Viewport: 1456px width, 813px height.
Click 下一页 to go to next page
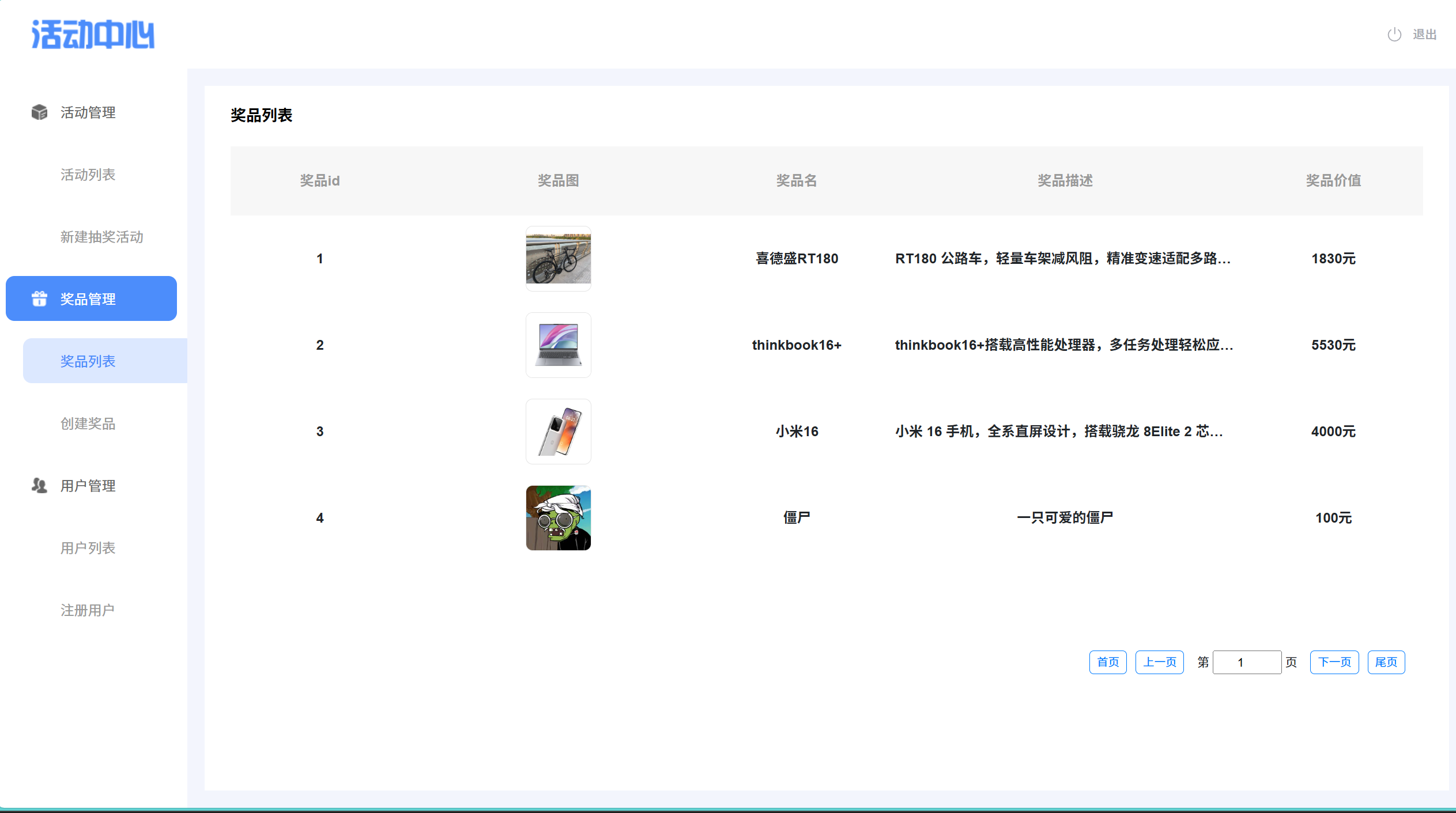[x=1334, y=662]
